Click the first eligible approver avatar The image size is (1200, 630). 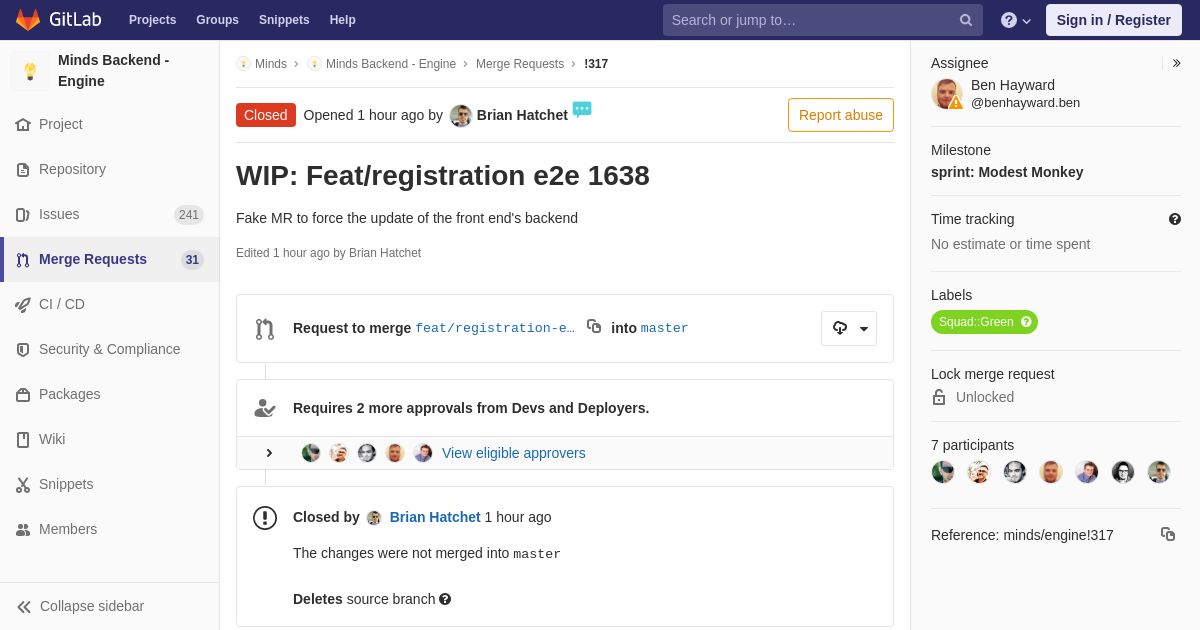[311, 453]
